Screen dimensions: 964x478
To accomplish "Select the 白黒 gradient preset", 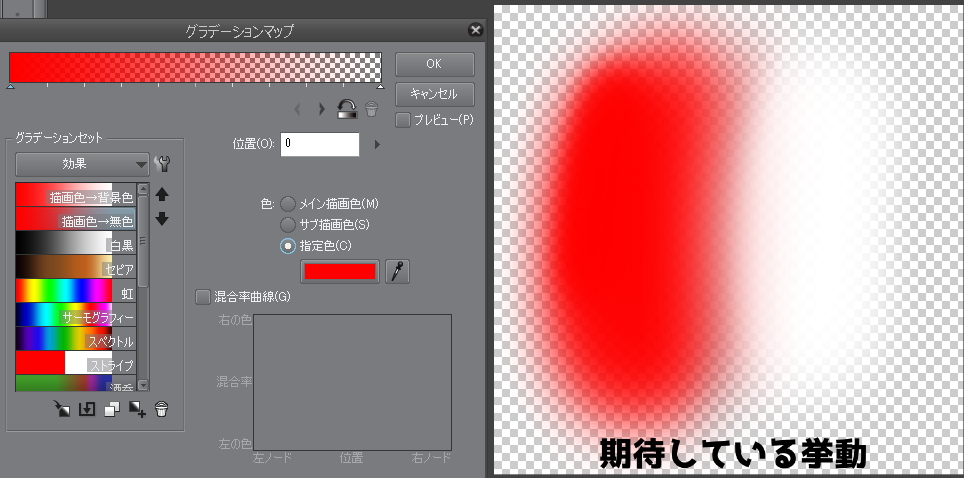I will click(x=76, y=242).
